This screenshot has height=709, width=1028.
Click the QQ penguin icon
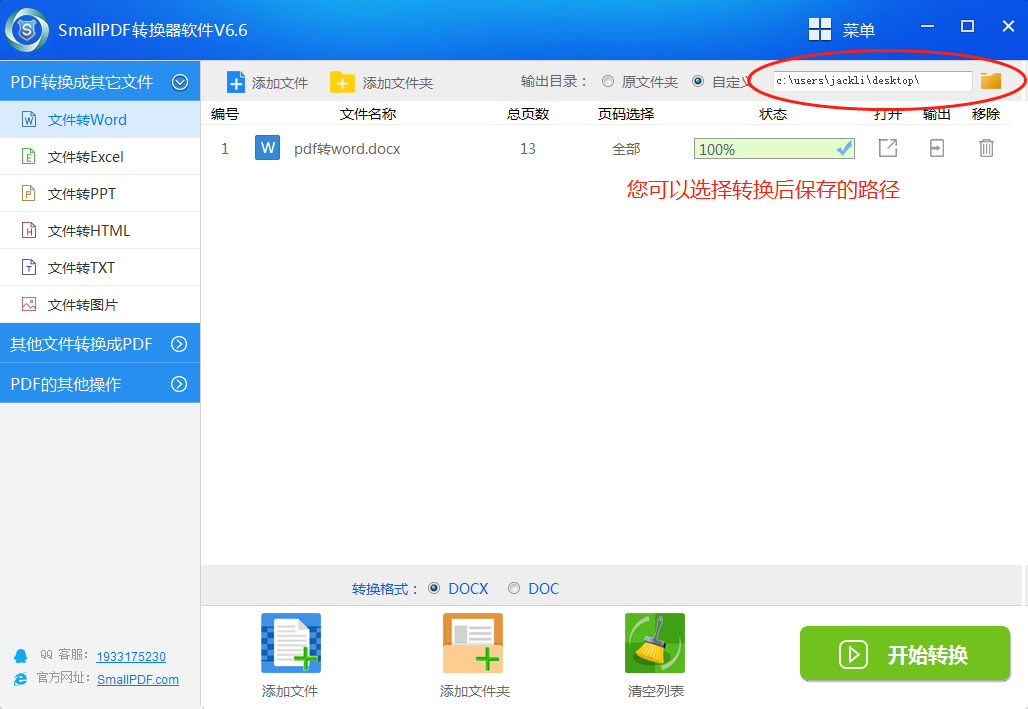pyautogui.click(x=20, y=656)
